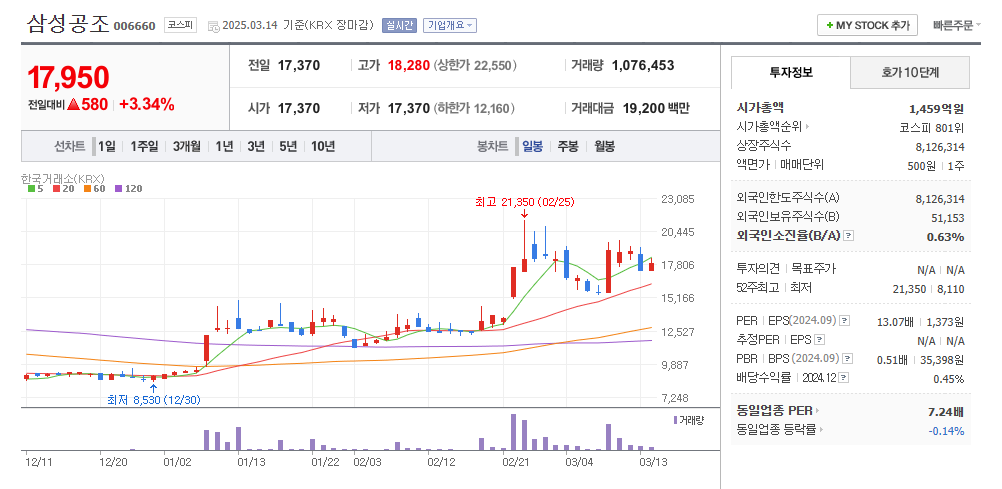Screen dimensions: 1002x489
Task: Click the 봉차트 label
Action: point(492,146)
